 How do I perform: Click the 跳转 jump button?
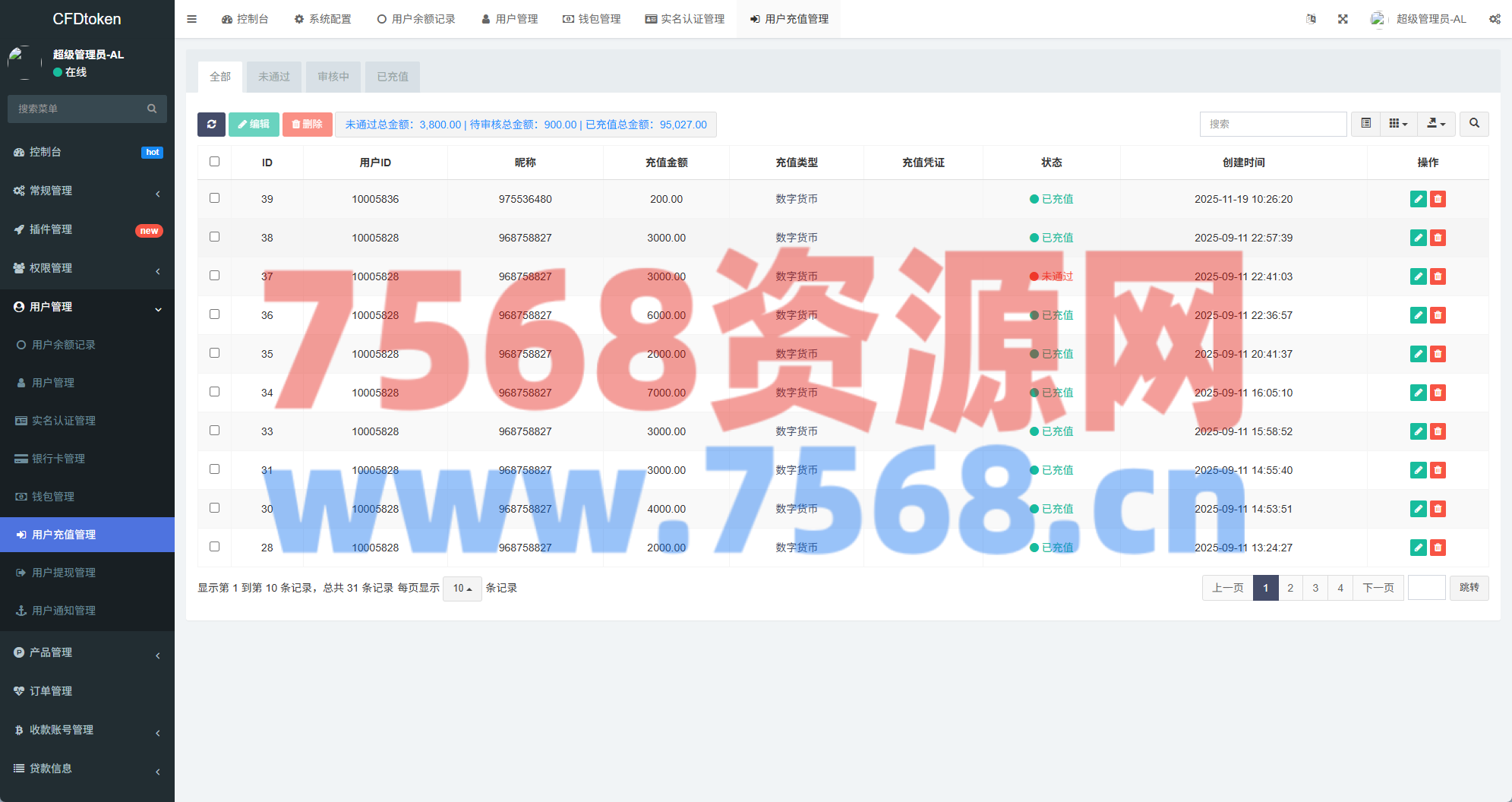pyautogui.click(x=1469, y=588)
